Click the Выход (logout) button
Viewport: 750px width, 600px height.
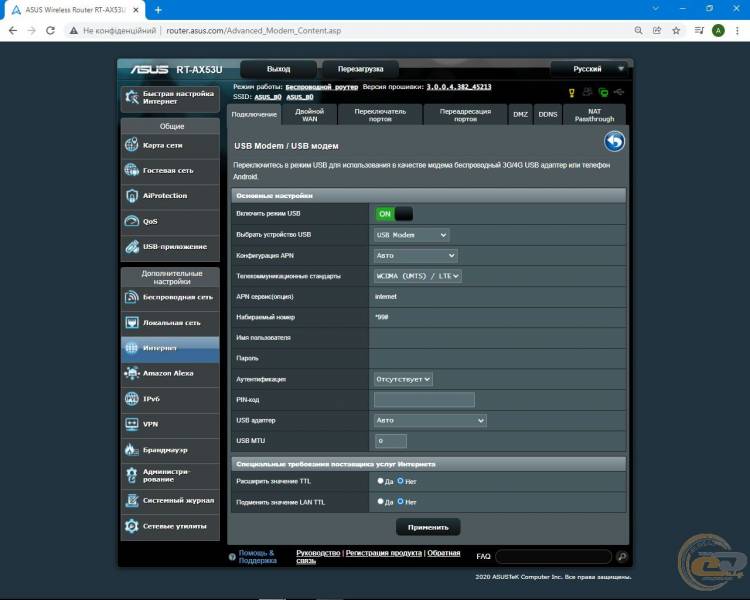point(278,69)
